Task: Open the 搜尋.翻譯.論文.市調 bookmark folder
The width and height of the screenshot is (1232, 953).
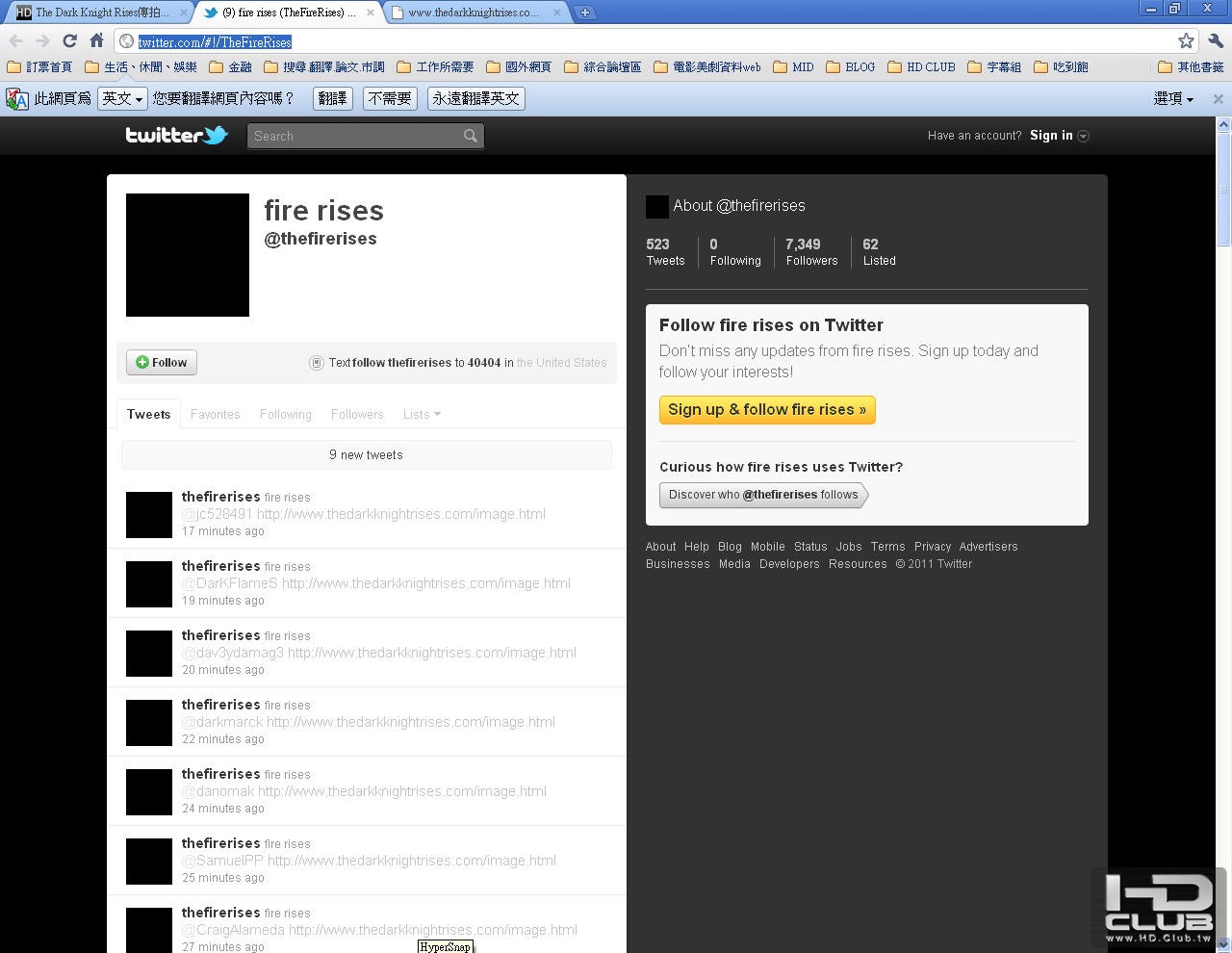Action: 324,67
